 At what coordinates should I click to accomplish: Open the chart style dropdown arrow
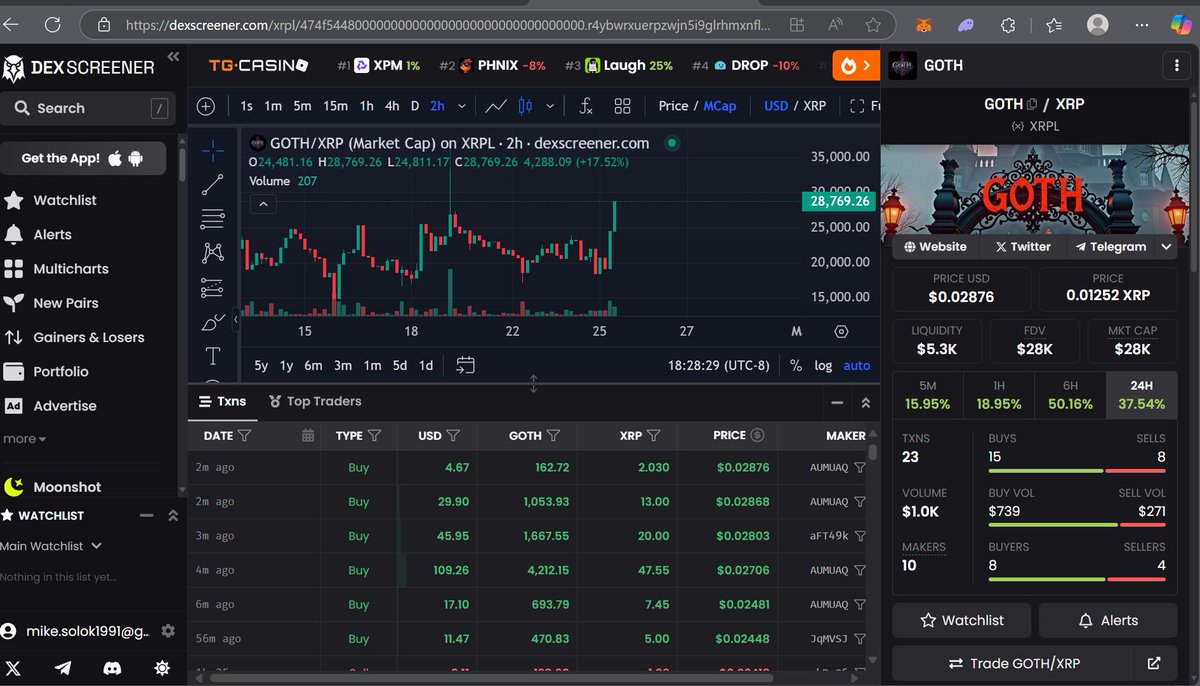549,106
